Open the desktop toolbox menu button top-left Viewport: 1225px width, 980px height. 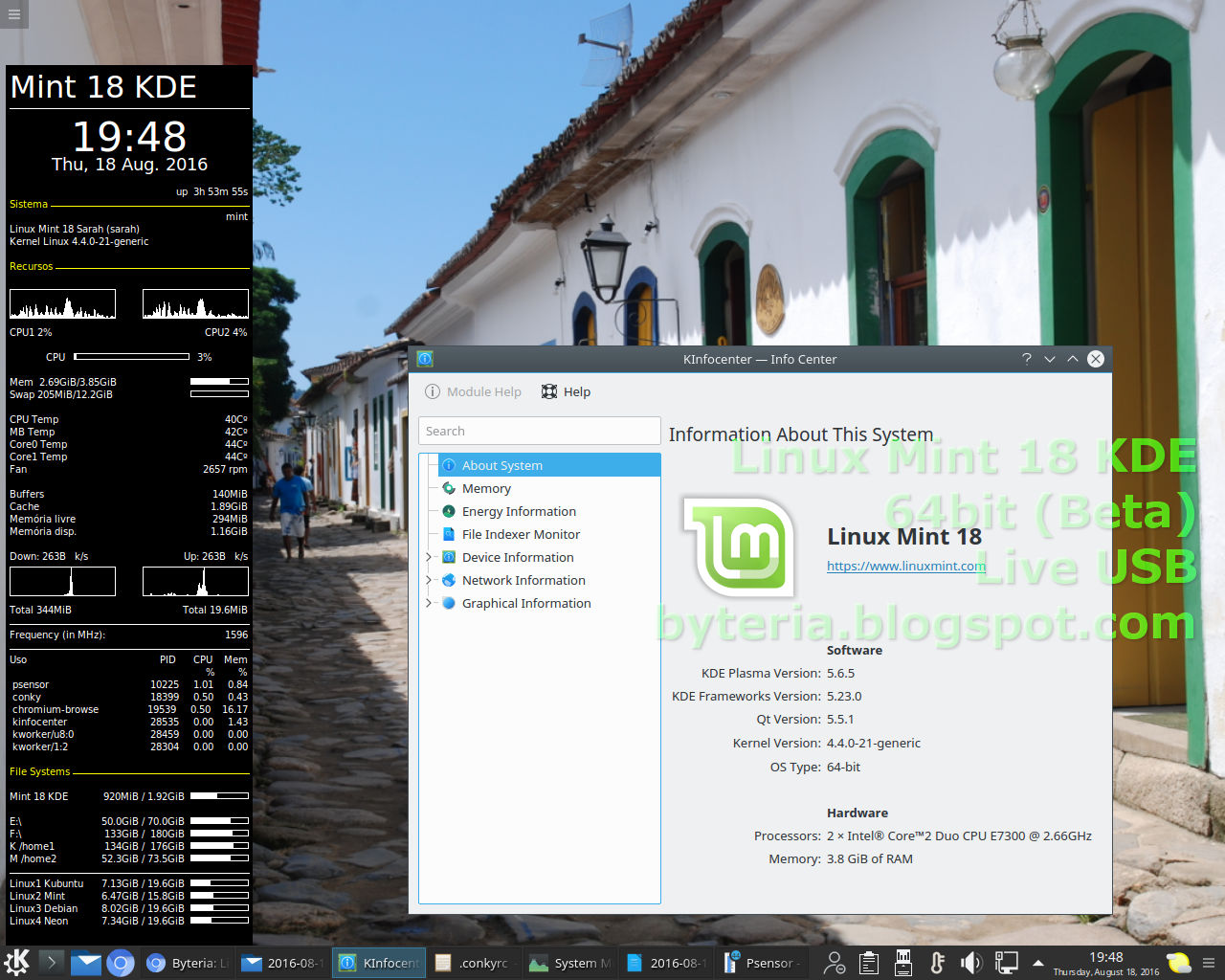15,14
